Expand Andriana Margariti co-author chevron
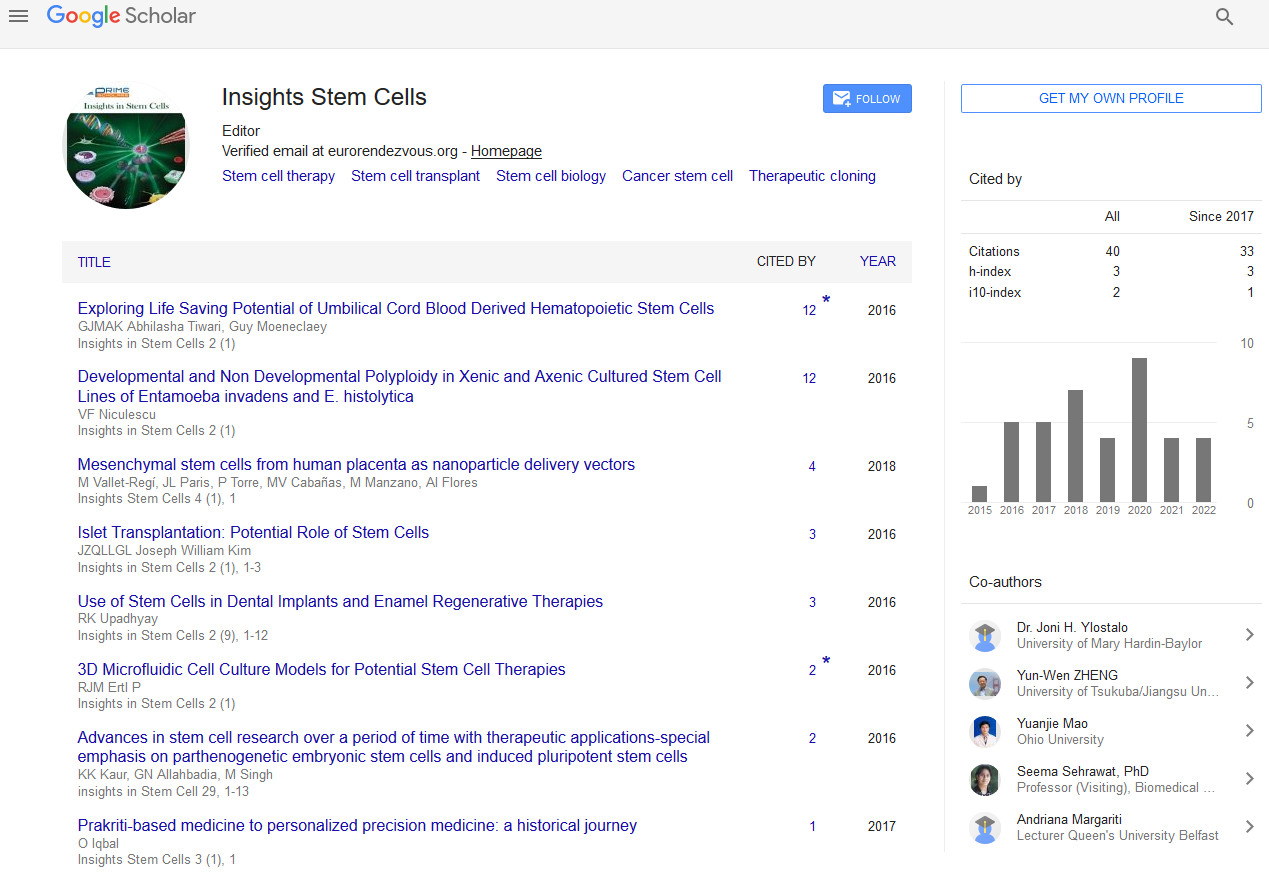1269x877 pixels. (1249, 827)
